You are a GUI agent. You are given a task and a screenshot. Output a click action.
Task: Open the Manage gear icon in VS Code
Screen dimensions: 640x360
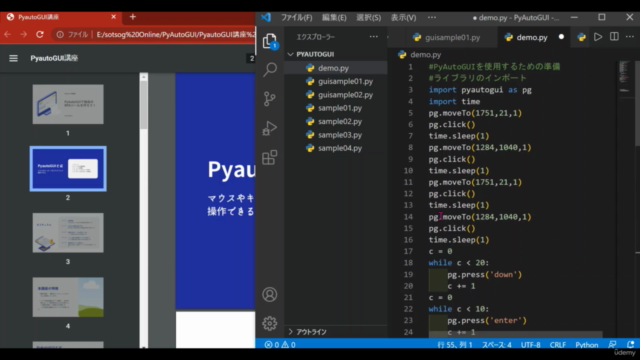tap(269, 324)
